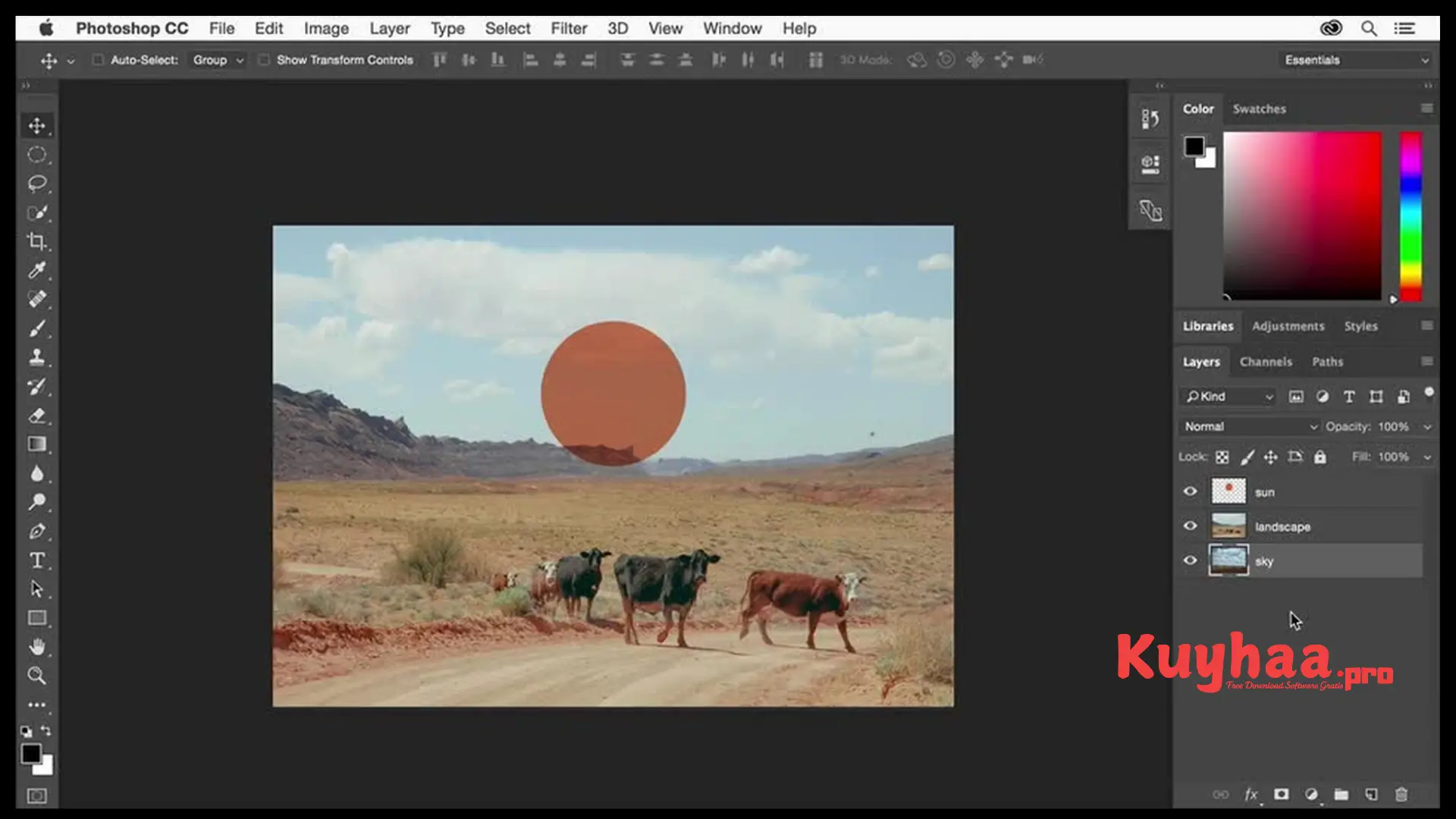
Task: Open macOS Spotlight search
Action: point(1369,28)
